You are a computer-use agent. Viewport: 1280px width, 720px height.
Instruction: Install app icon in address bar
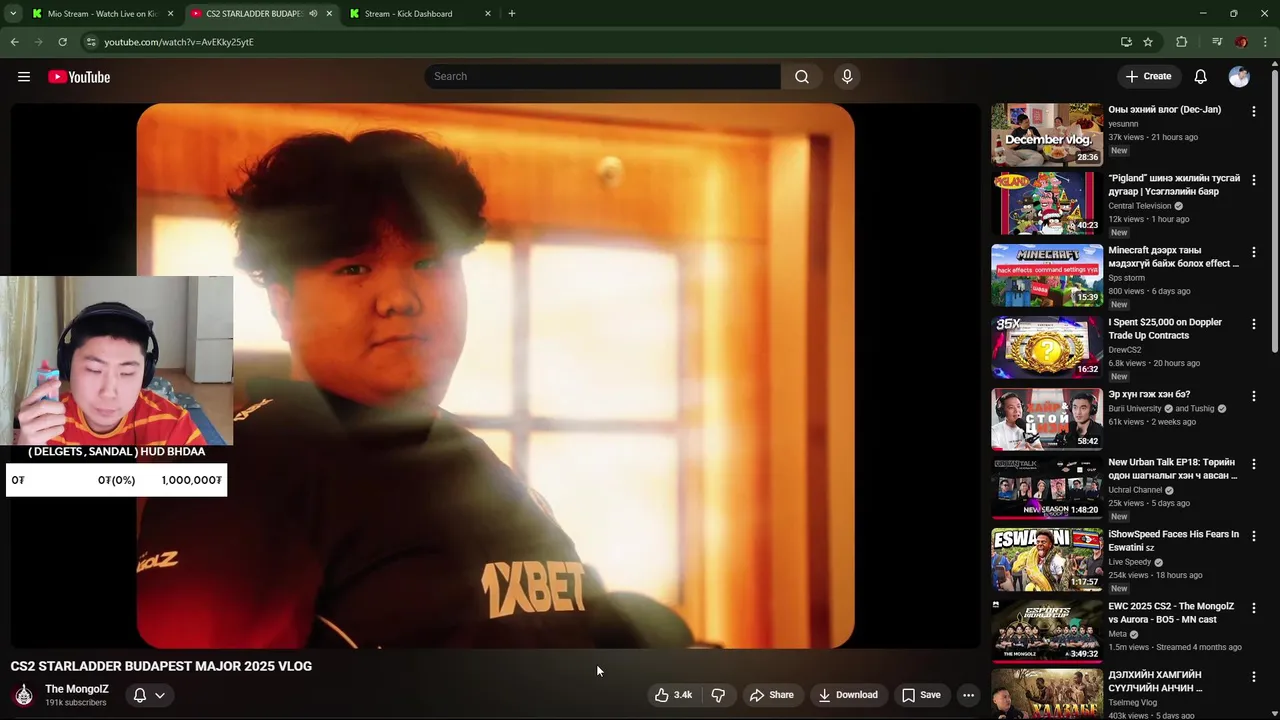coord(1126,42)
